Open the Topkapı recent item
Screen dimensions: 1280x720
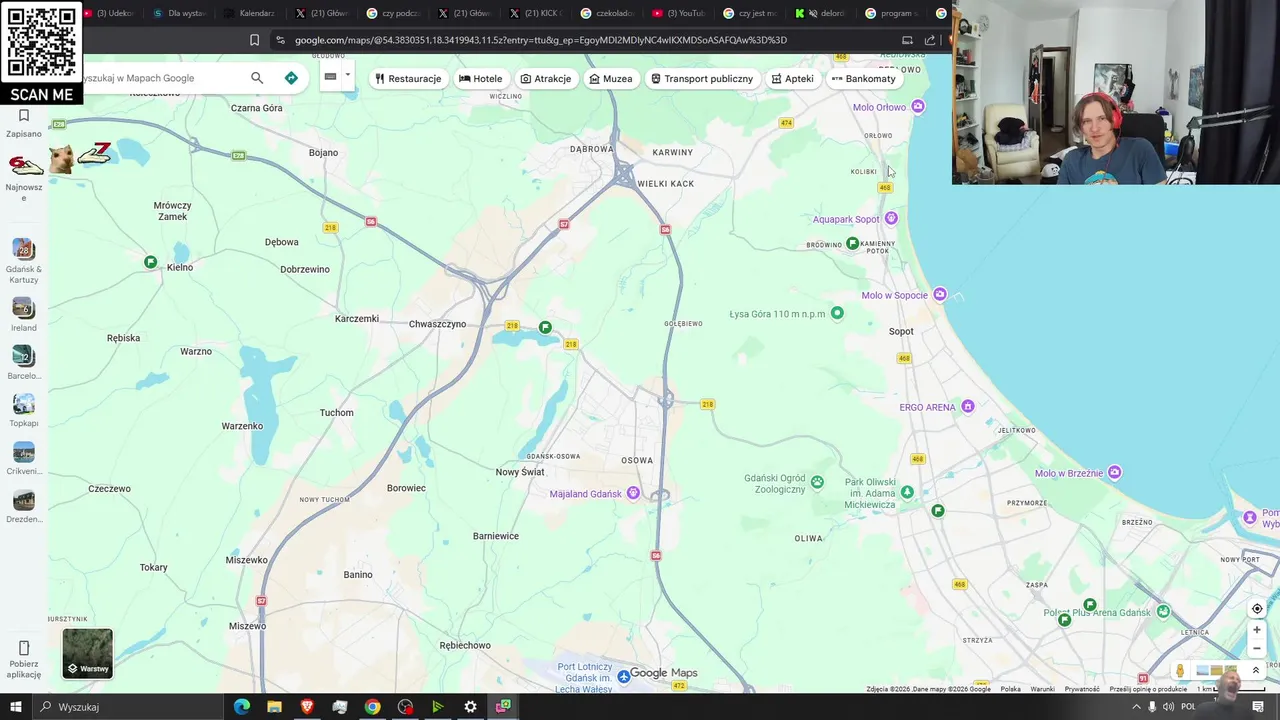click(24, 410)
